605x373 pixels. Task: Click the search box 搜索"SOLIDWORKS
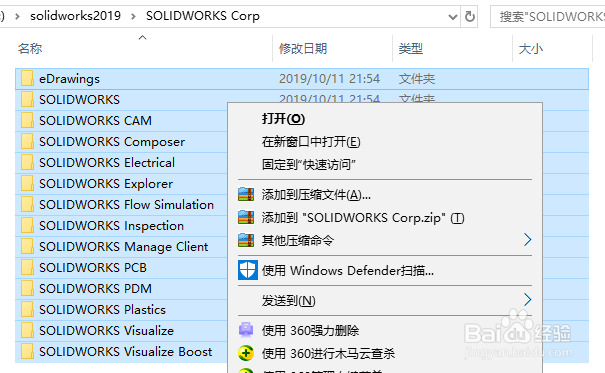[x=548, y=17]
